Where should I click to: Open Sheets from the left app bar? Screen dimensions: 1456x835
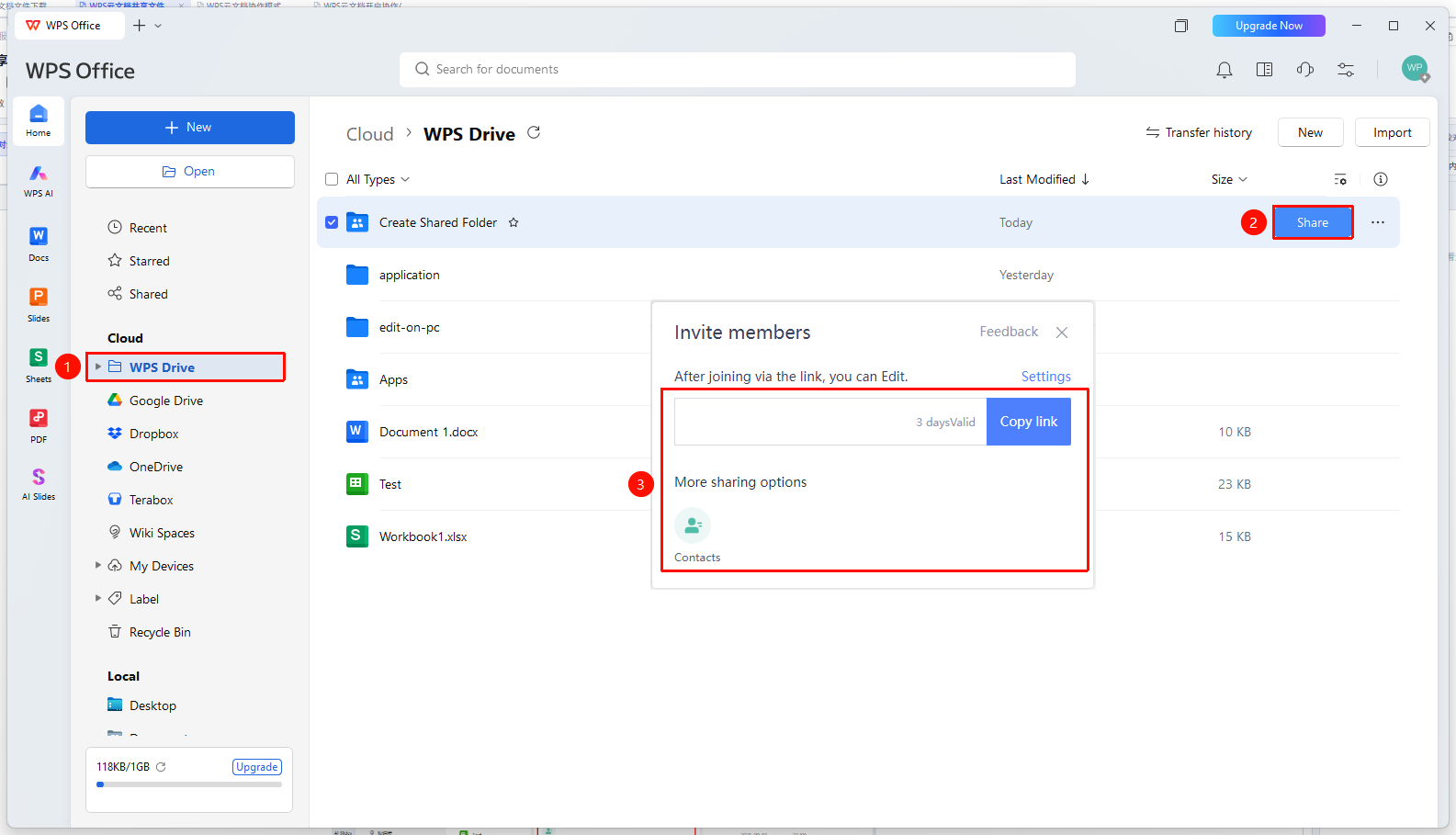(x=38, y=365)
